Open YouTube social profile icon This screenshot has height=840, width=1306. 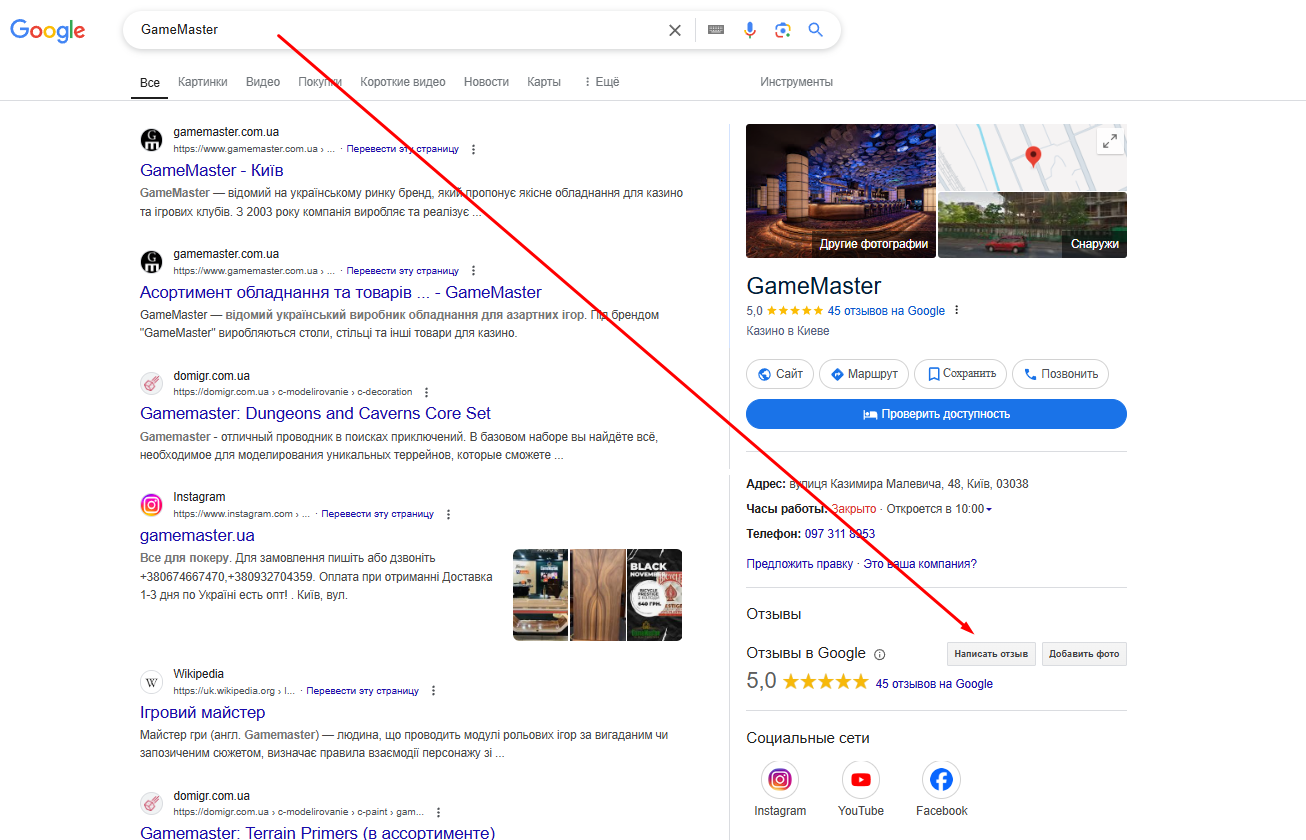pyautogui.click(x=861, y=780)
